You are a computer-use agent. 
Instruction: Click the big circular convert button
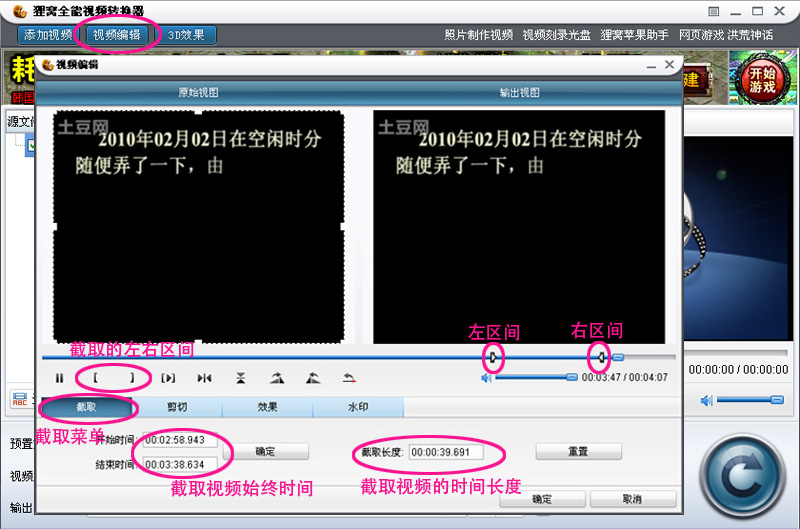[742, 476]
